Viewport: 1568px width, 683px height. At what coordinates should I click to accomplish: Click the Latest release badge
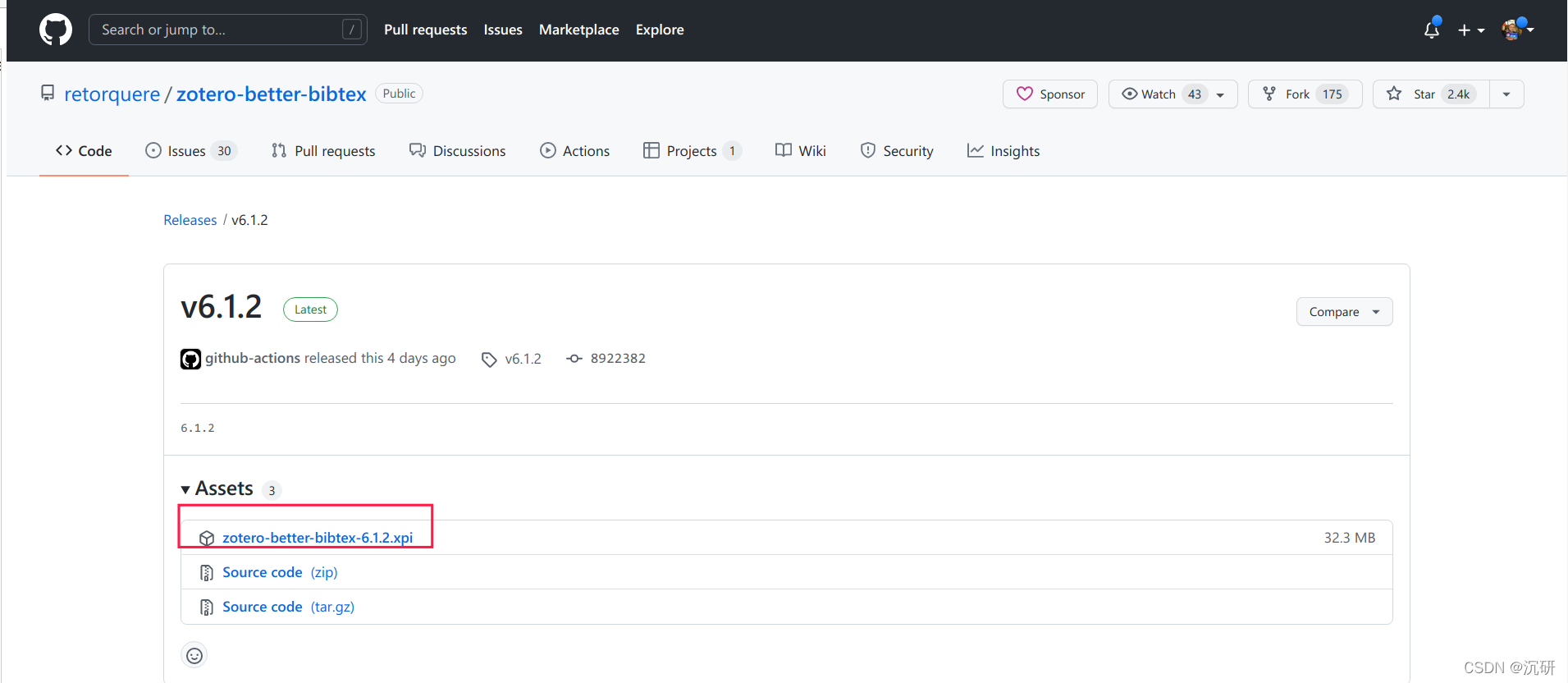coord(310,309)
